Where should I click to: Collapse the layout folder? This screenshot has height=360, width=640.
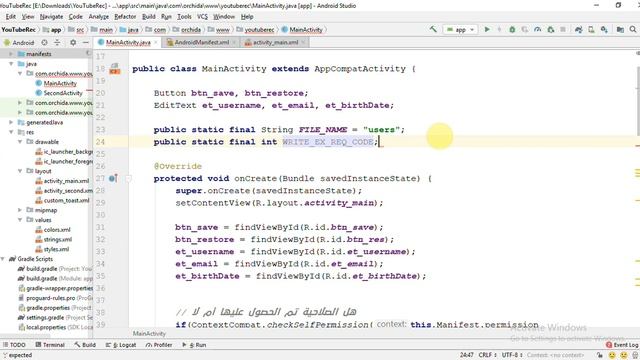[x=20, y=171]
